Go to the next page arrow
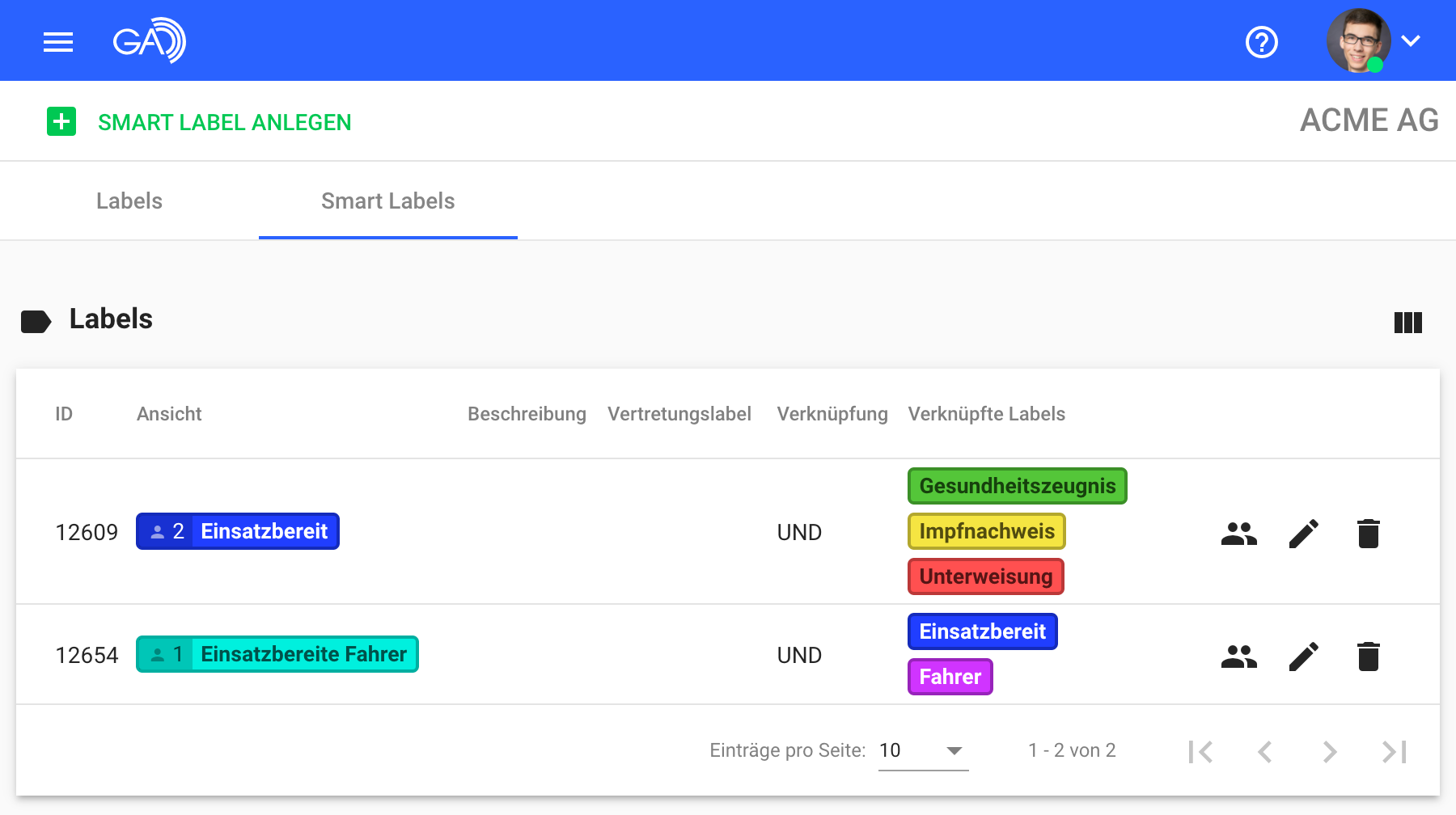1456x815 pixels. [1329, 752]
